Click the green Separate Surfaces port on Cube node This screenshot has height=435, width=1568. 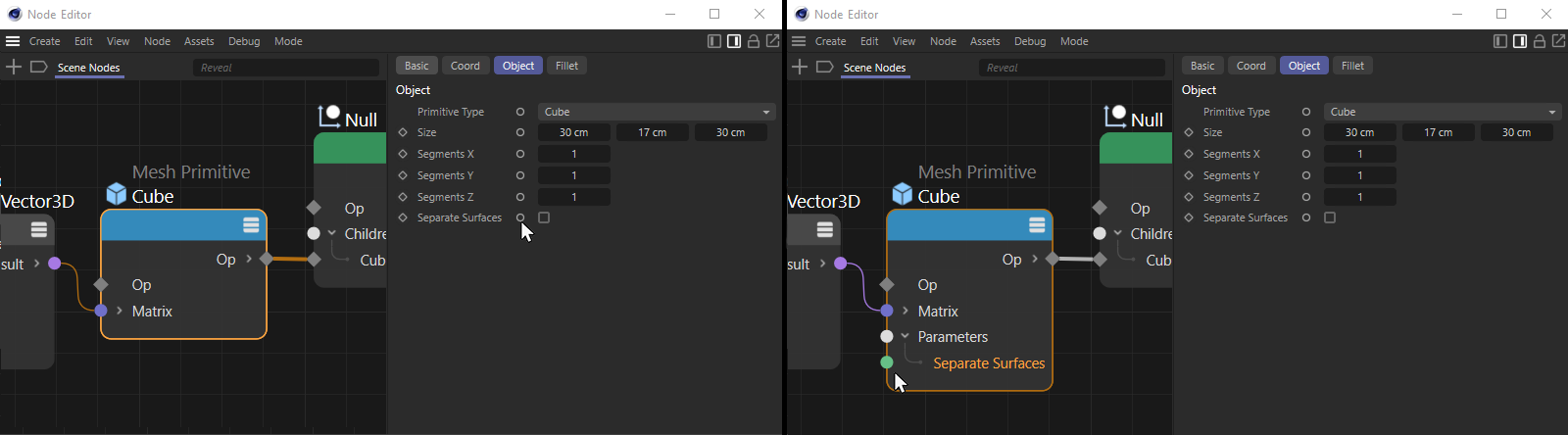pyautogui.click(x=887, y=362)
